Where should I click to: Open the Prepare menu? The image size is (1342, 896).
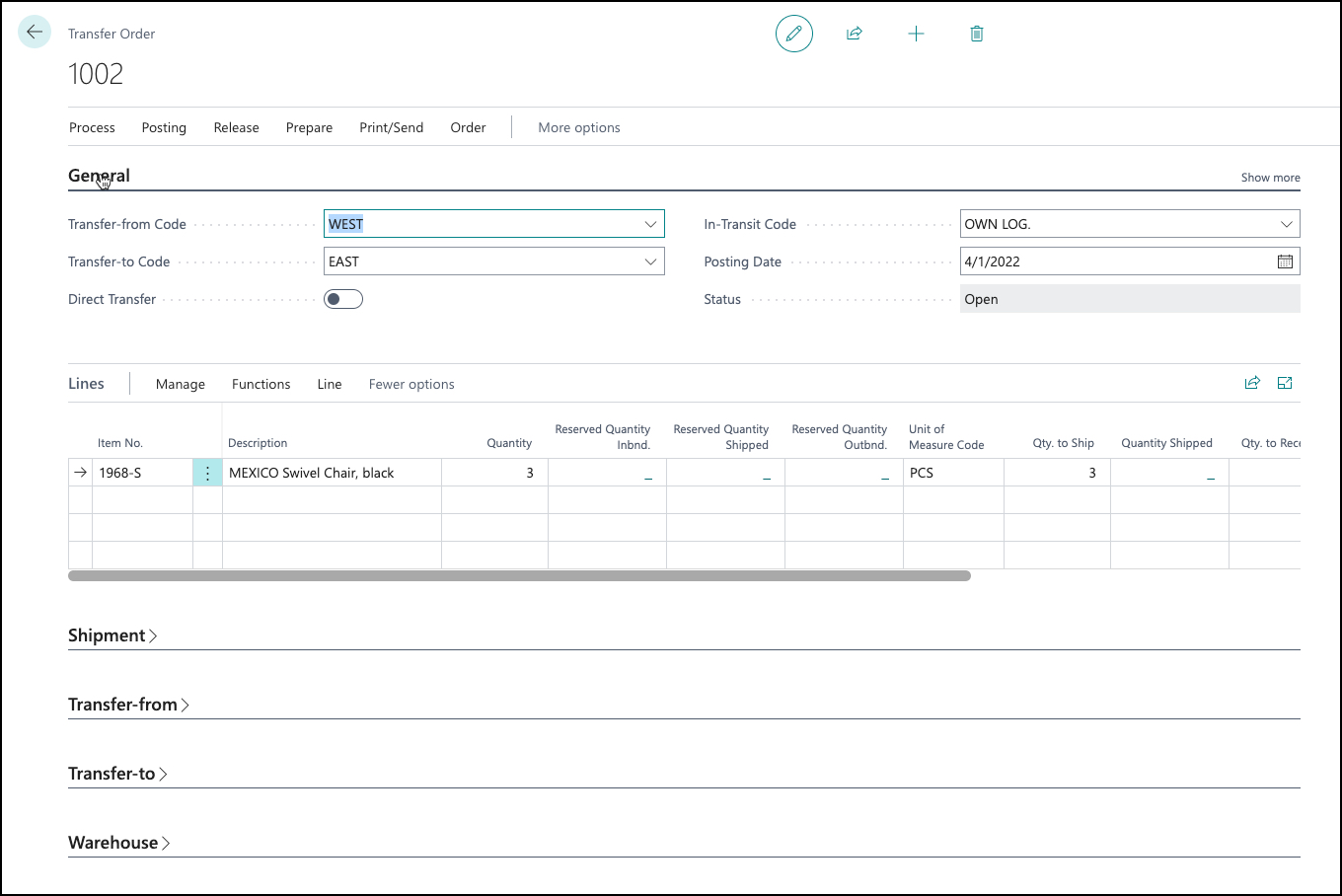pos(309,127)
